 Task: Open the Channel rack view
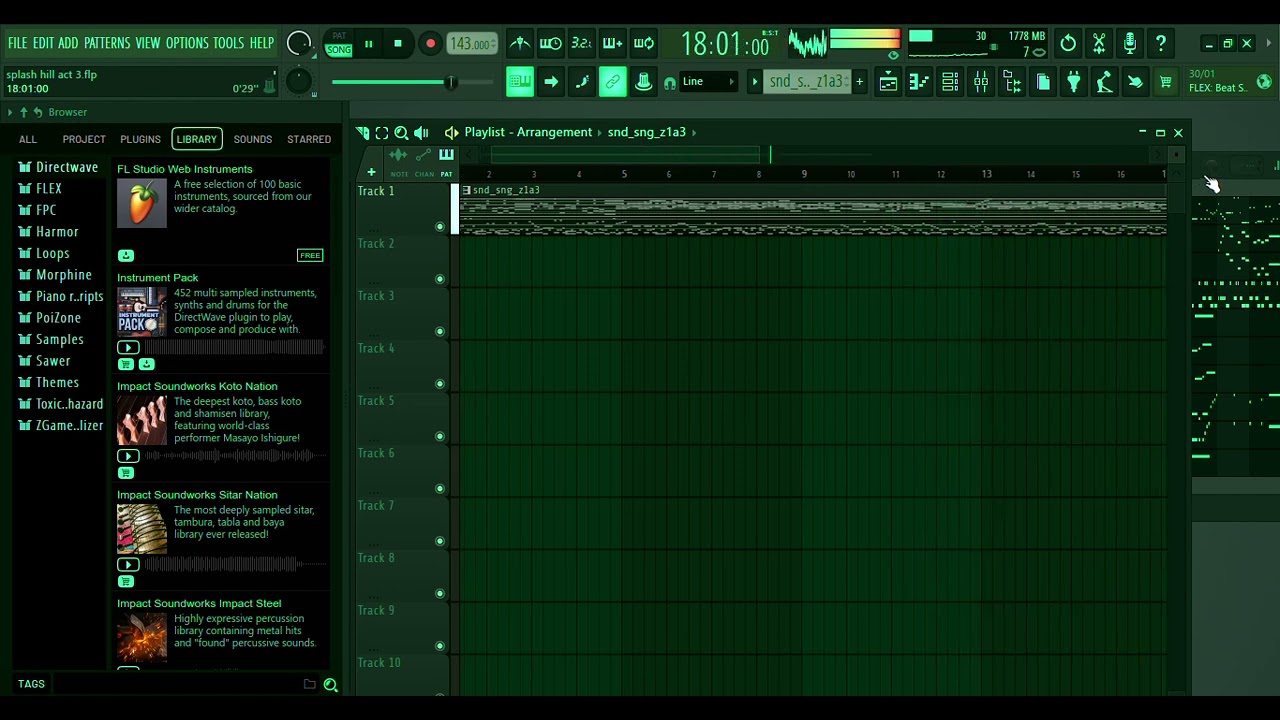tap(950, 82)
